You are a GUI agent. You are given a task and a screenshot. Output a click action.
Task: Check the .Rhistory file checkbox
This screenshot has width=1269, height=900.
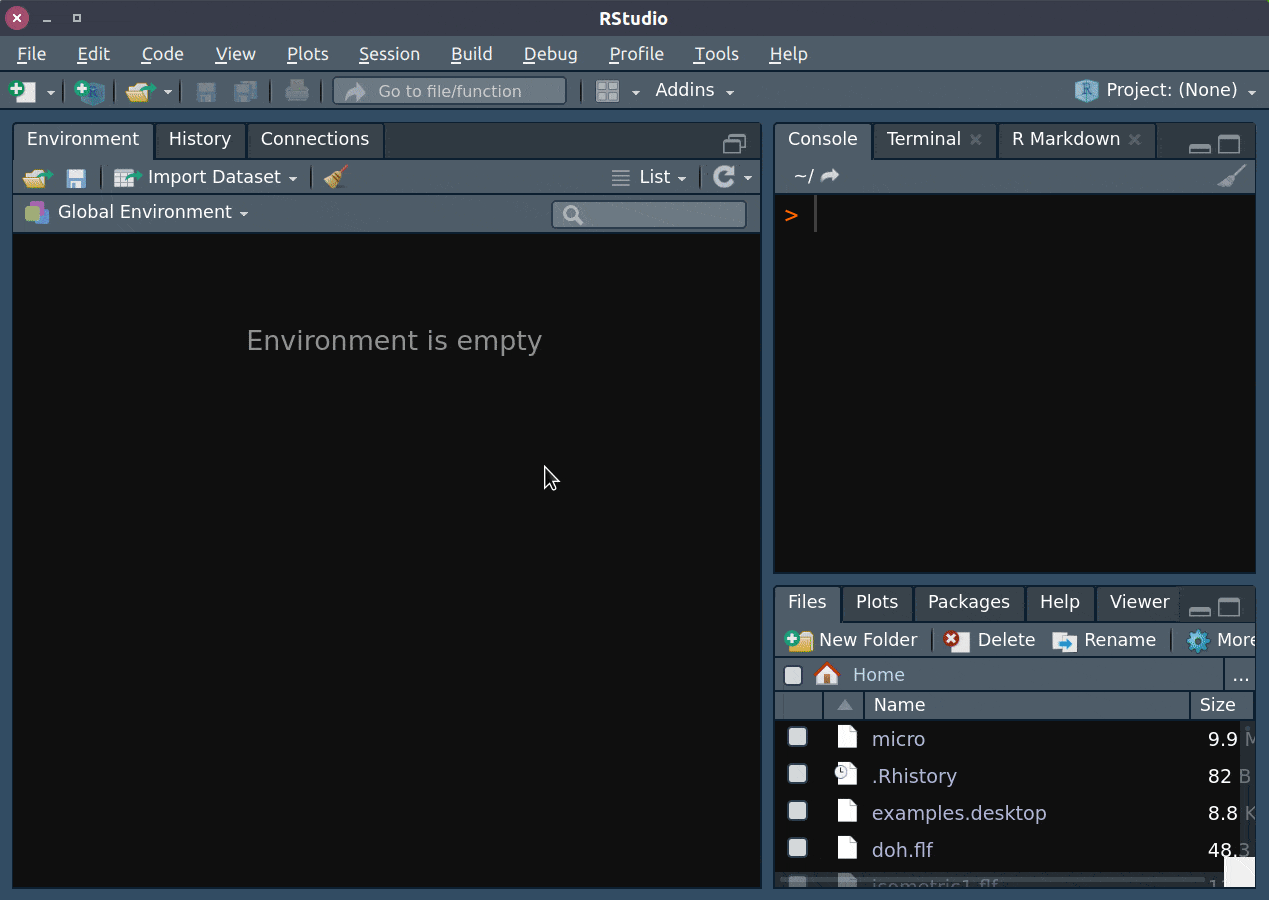pyautogui.click(x=797, y=774)
